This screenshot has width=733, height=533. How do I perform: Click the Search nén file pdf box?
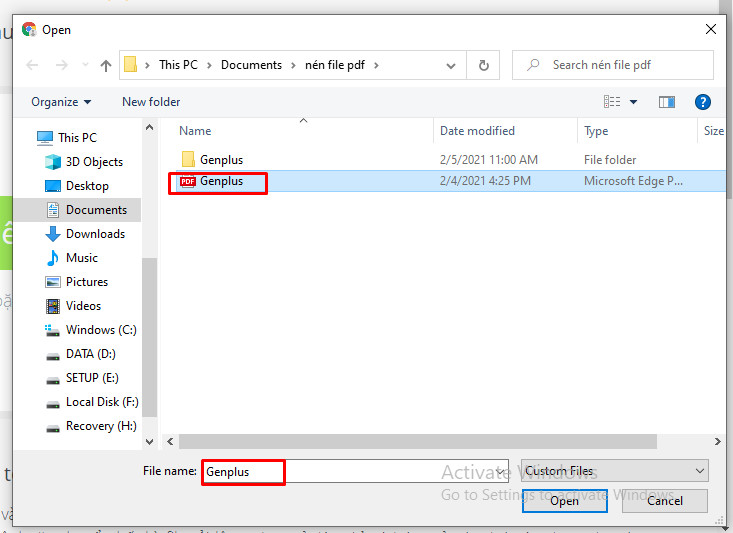(613, 65)
